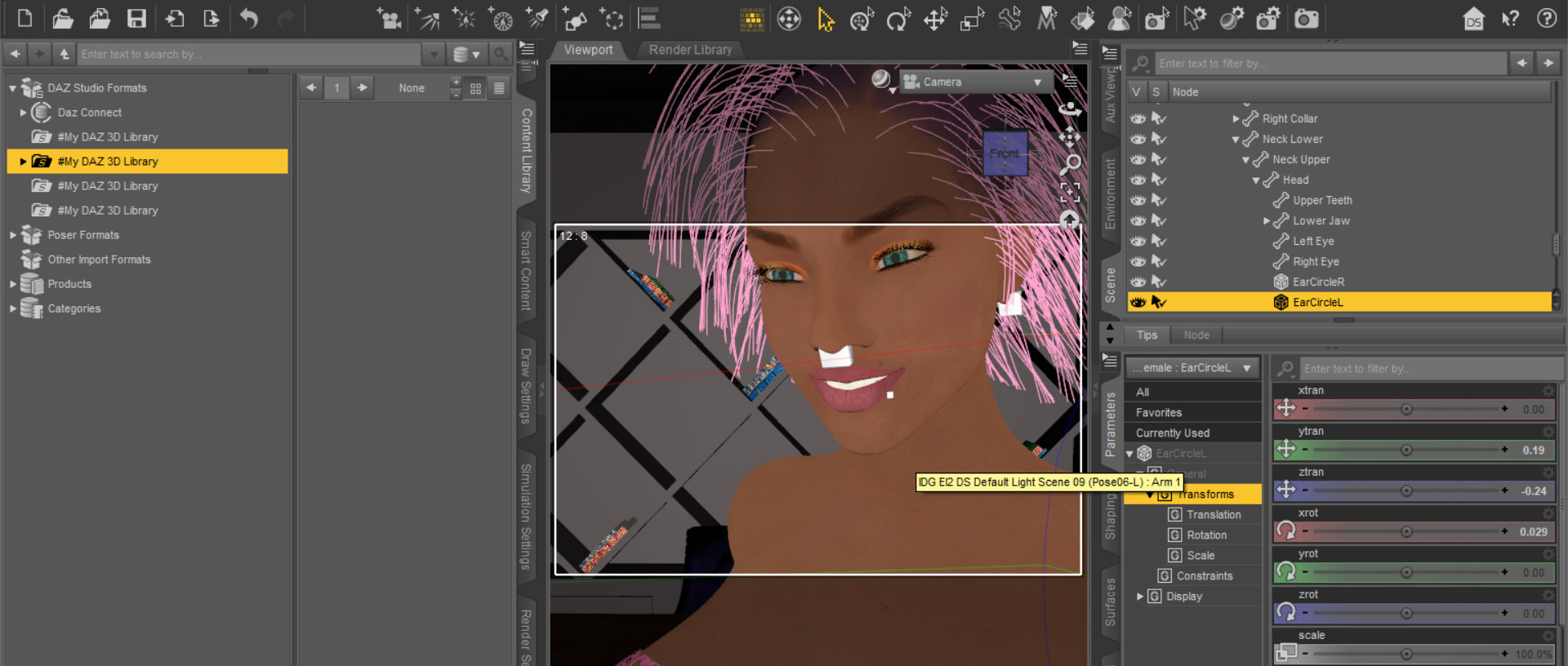Select the Rotate tool in toolbar

pyautogui.click(x=898, y=19)
